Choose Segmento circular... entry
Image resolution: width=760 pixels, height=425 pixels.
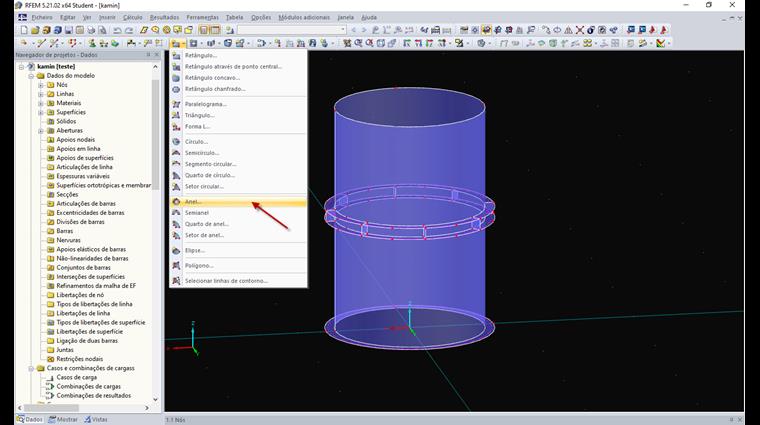(x=238, y=164)
